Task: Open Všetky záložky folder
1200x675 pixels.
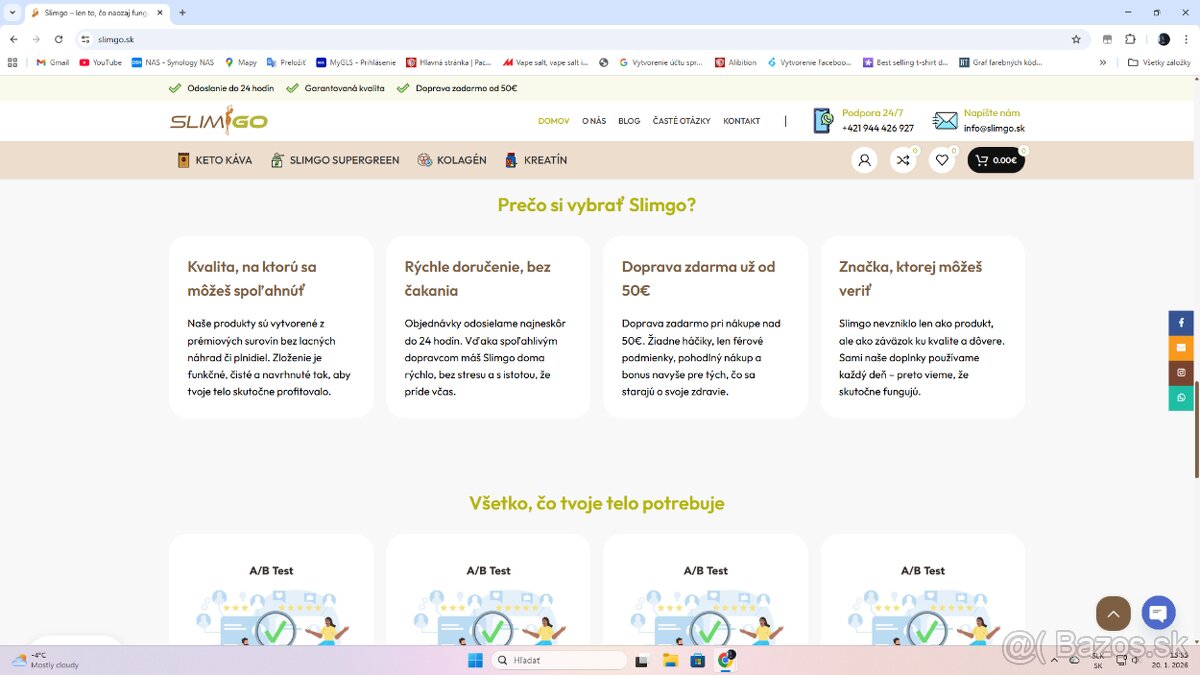Action: (1158, 62)
